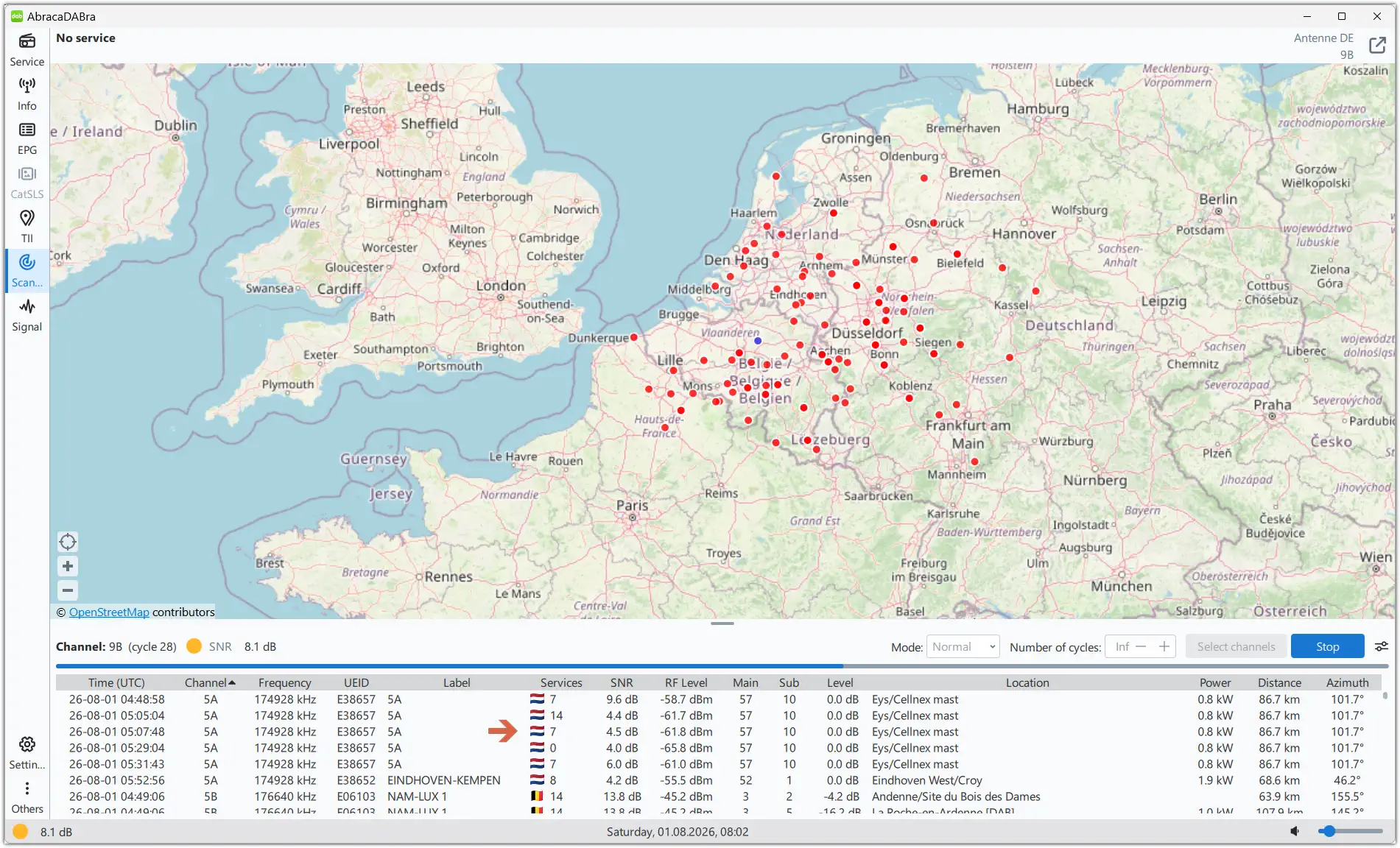Stop the running scan

(x=1327, y=646)
